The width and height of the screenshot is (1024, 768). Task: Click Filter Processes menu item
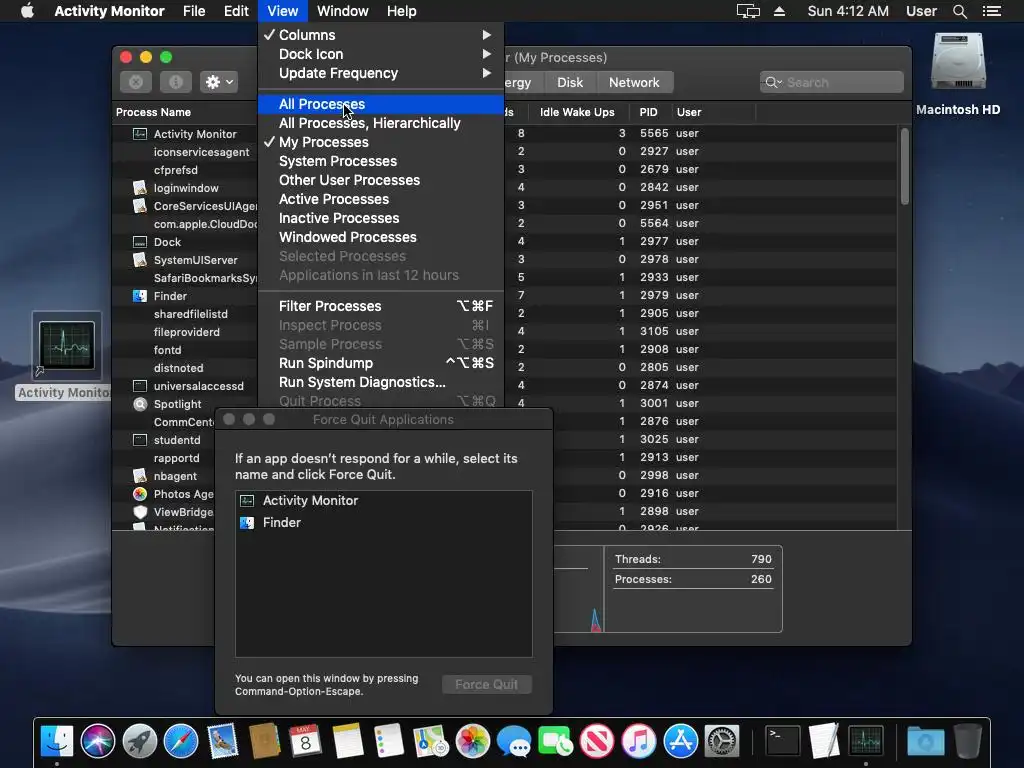381,306
